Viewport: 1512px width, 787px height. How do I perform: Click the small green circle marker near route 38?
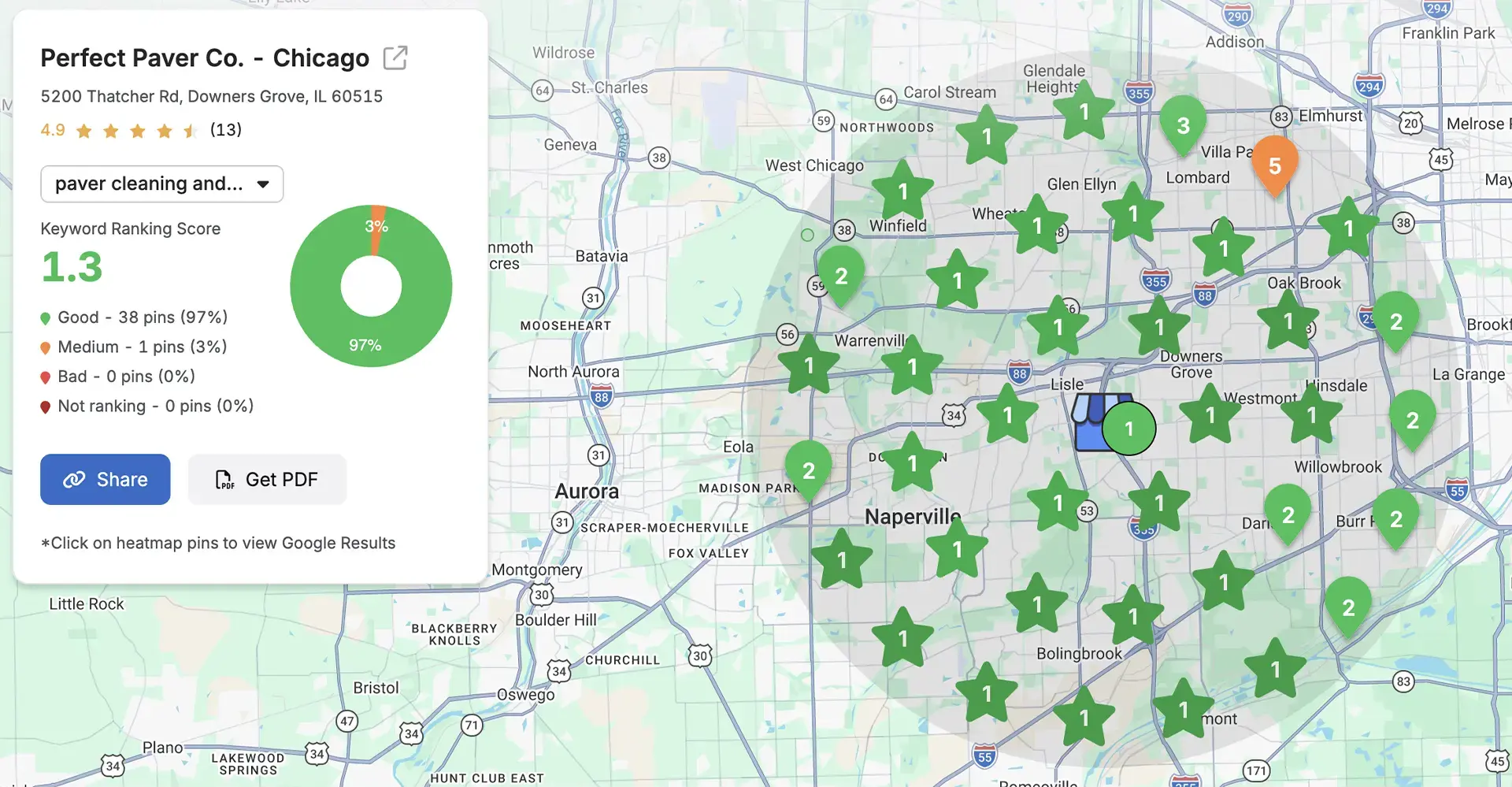tap(807, 235)
